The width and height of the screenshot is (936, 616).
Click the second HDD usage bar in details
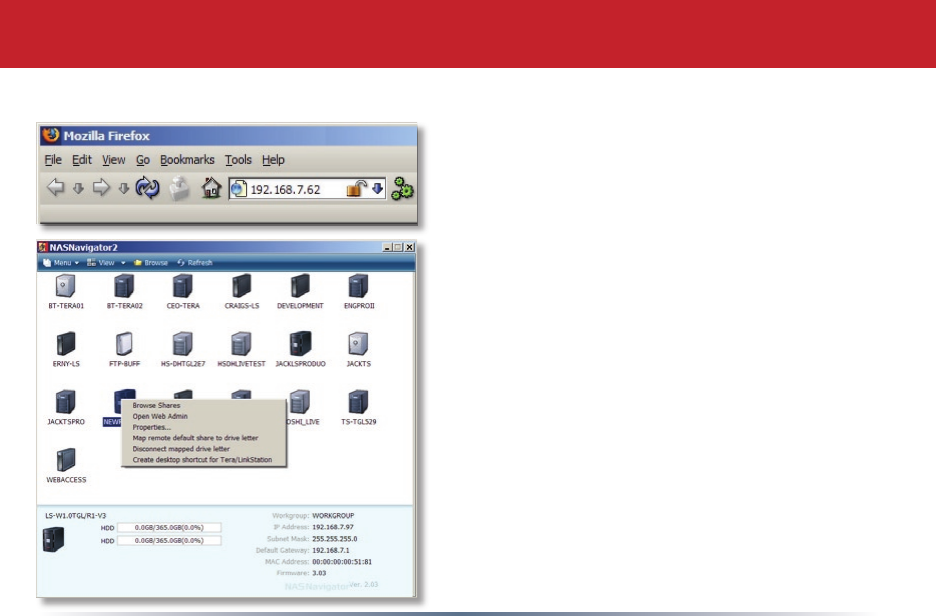point(169,541)
